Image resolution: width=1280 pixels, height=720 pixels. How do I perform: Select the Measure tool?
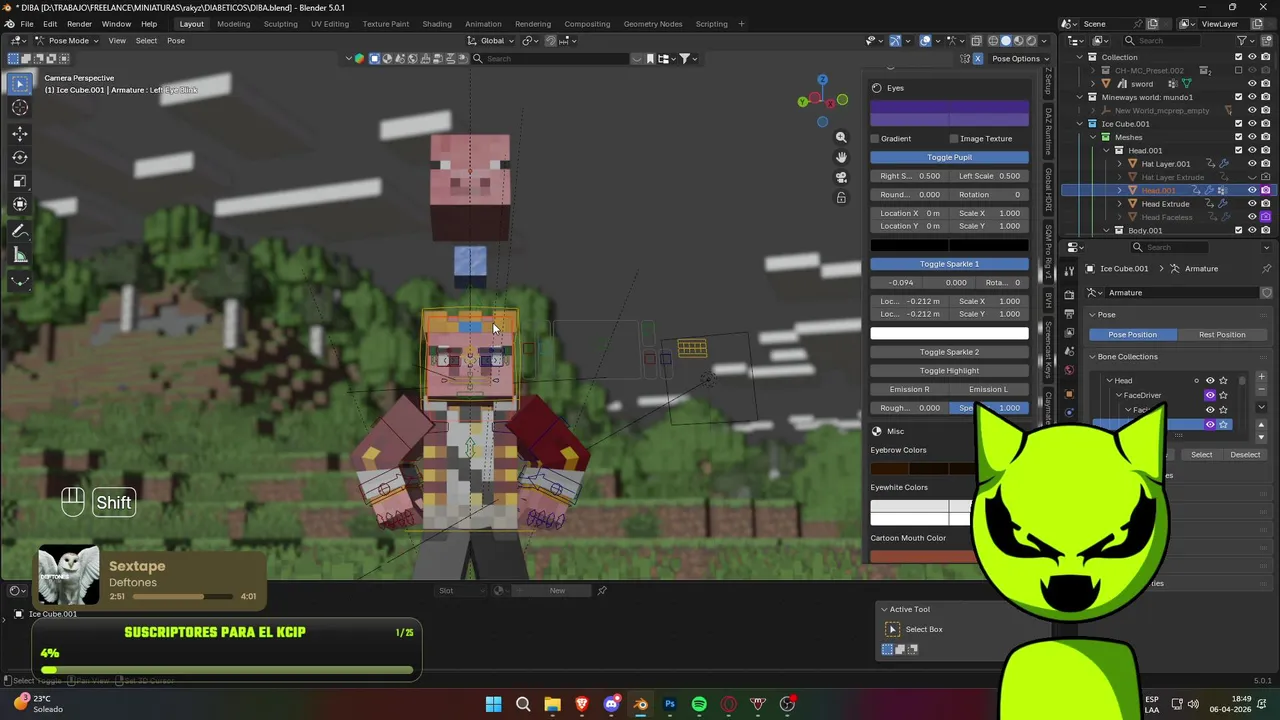20,255
